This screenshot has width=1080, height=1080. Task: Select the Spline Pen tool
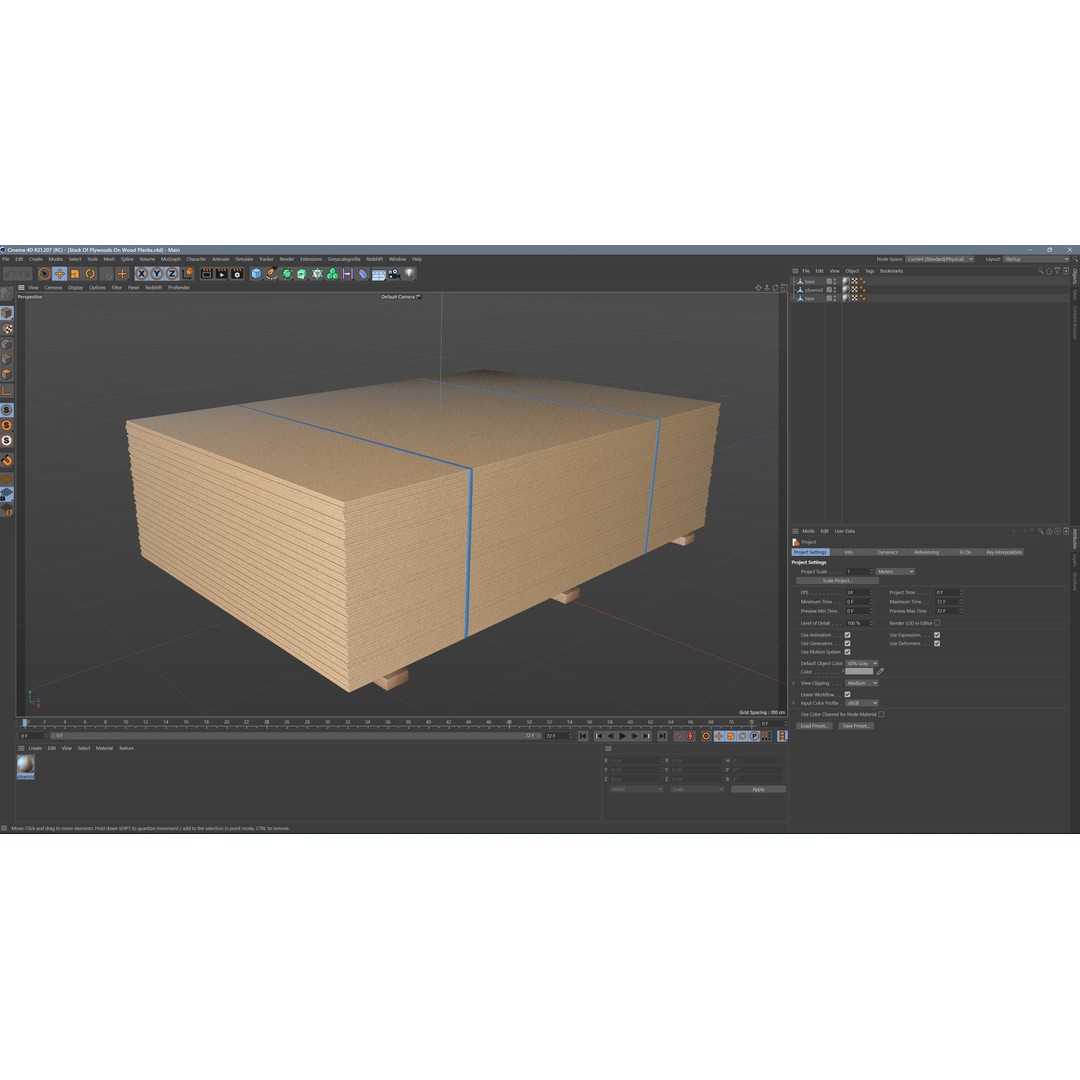[271, 273]
